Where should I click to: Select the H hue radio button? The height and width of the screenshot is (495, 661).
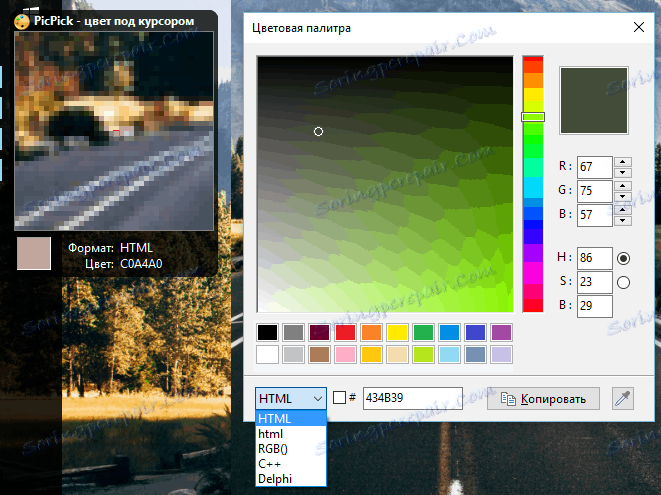(x=623, y=258)
